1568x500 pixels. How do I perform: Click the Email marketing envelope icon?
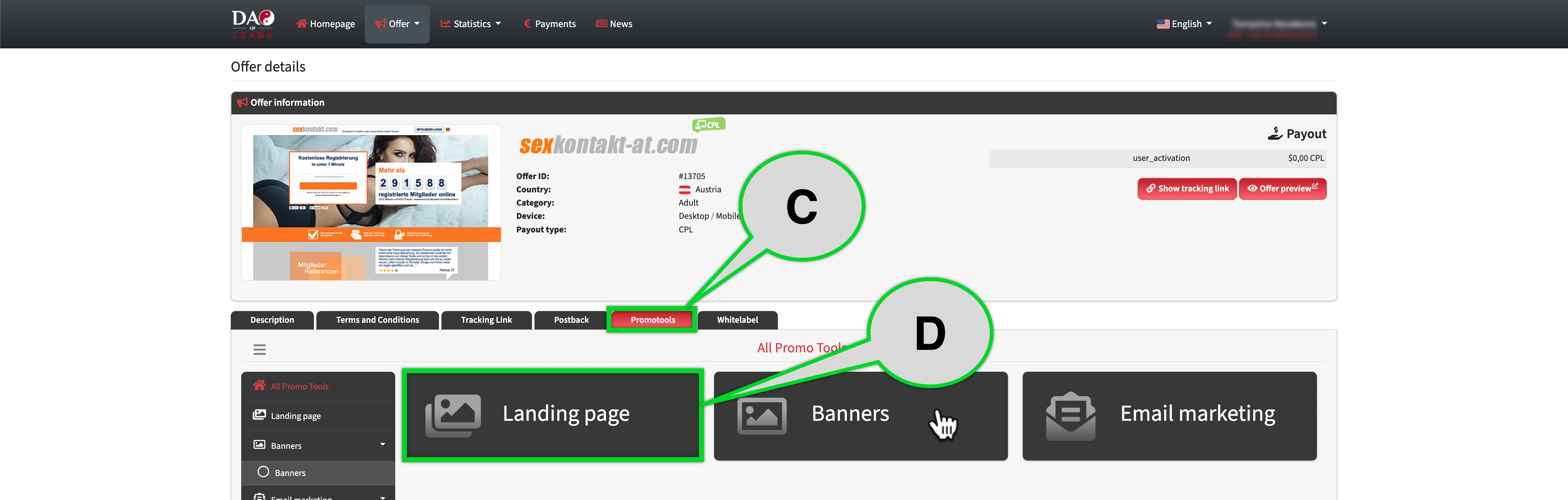1070,415
